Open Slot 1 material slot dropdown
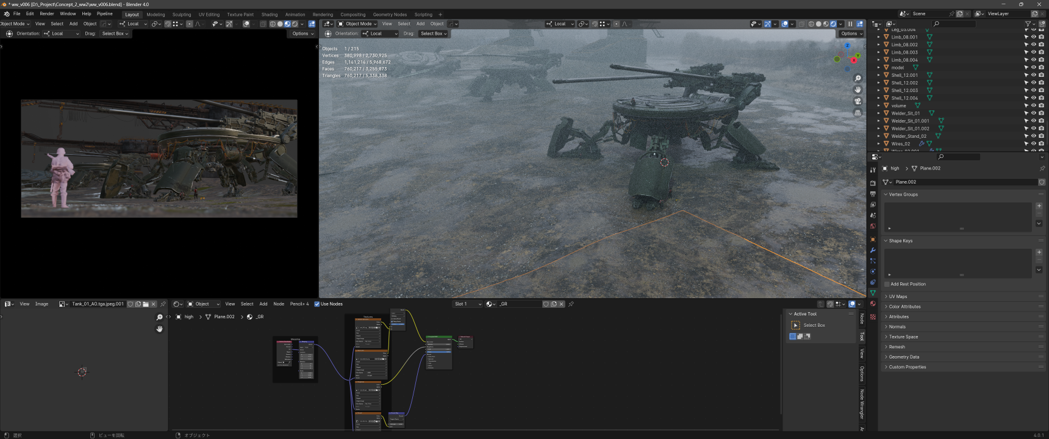 coord(468,304)
